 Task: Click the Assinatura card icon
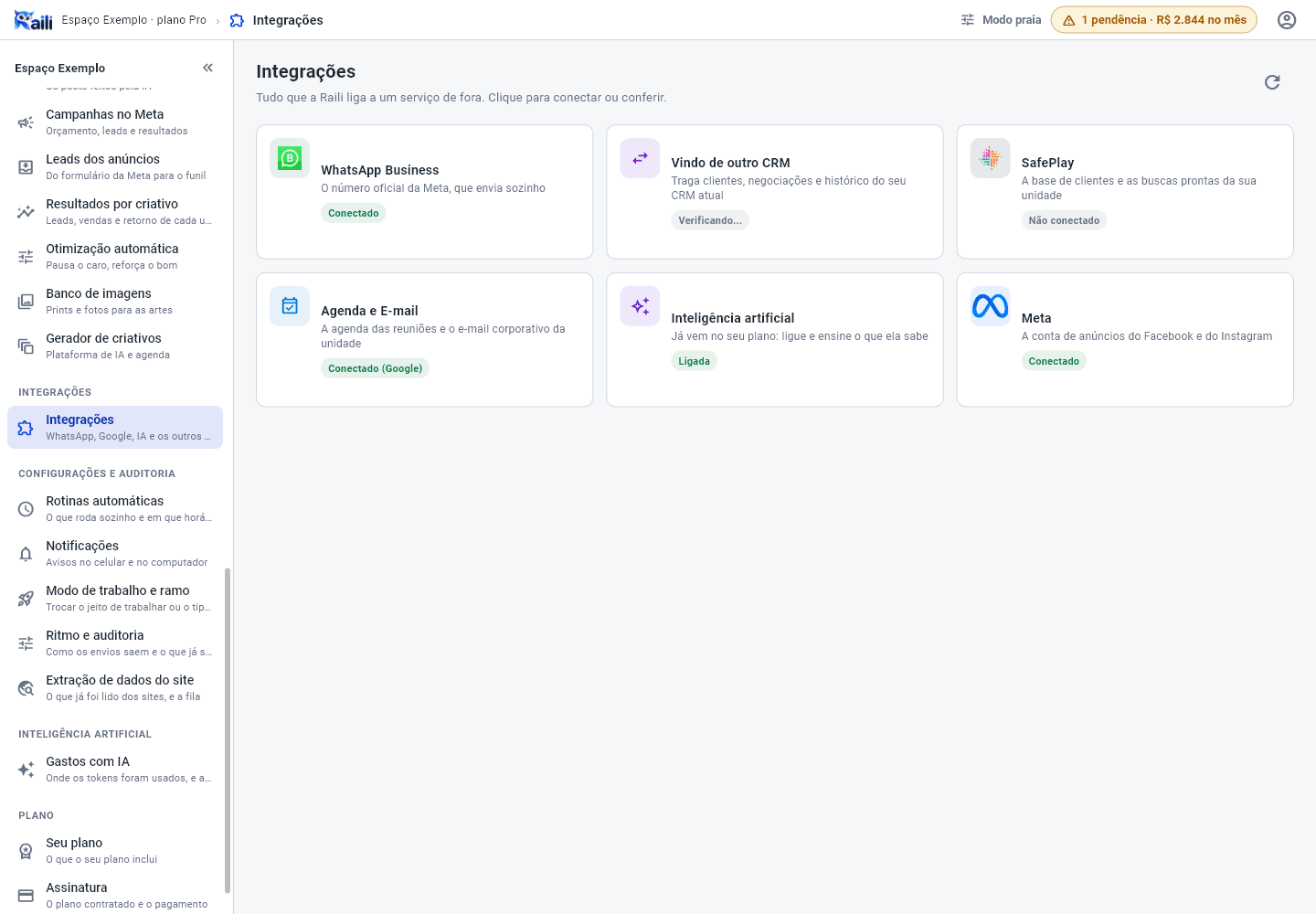26,896
